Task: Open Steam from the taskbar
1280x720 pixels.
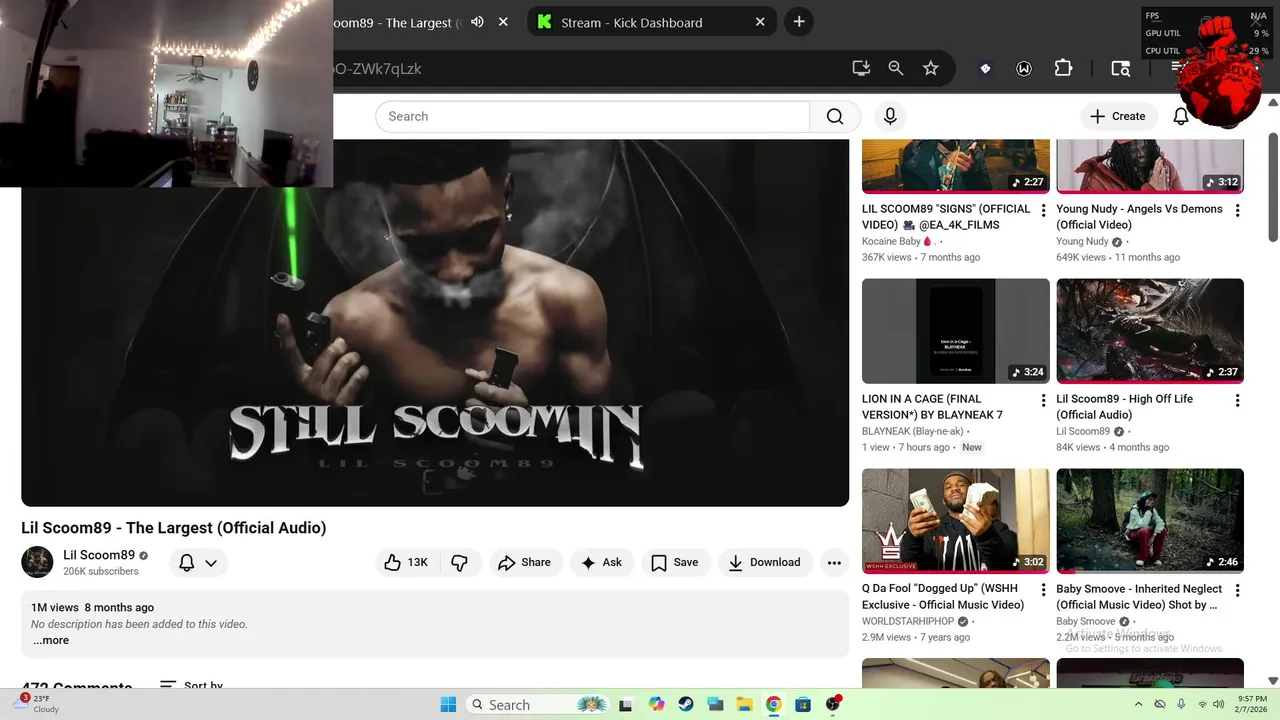Action: (686, 704)
